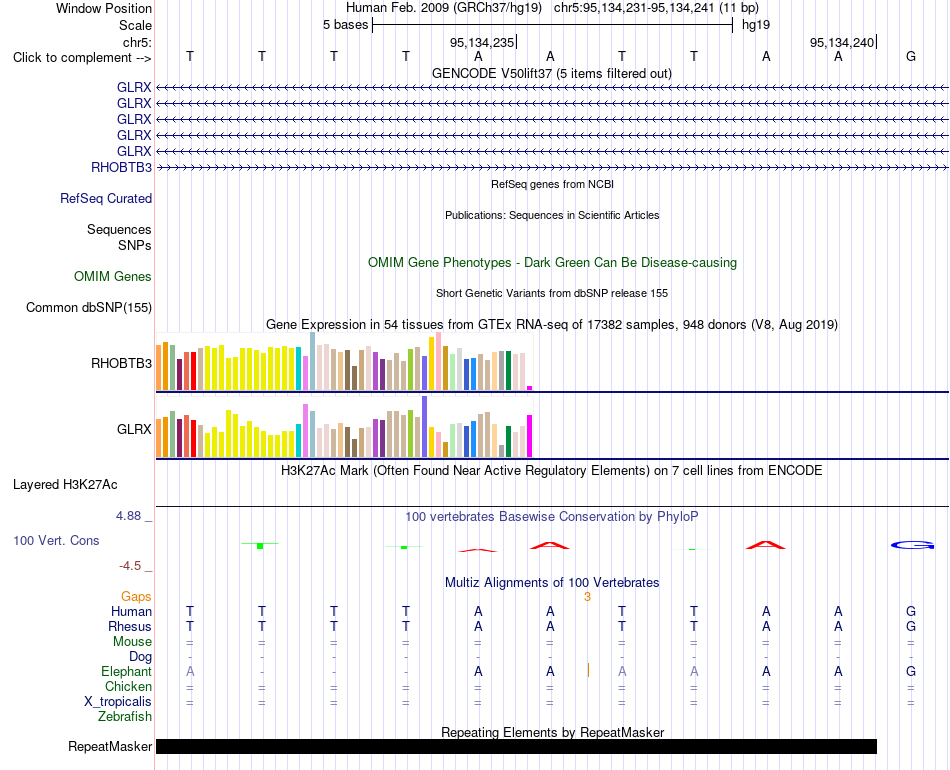Click the hg19 label beside scale bar
Image resolution: width=950 pixels, height=770 pixels.
(x=756, y=25)
